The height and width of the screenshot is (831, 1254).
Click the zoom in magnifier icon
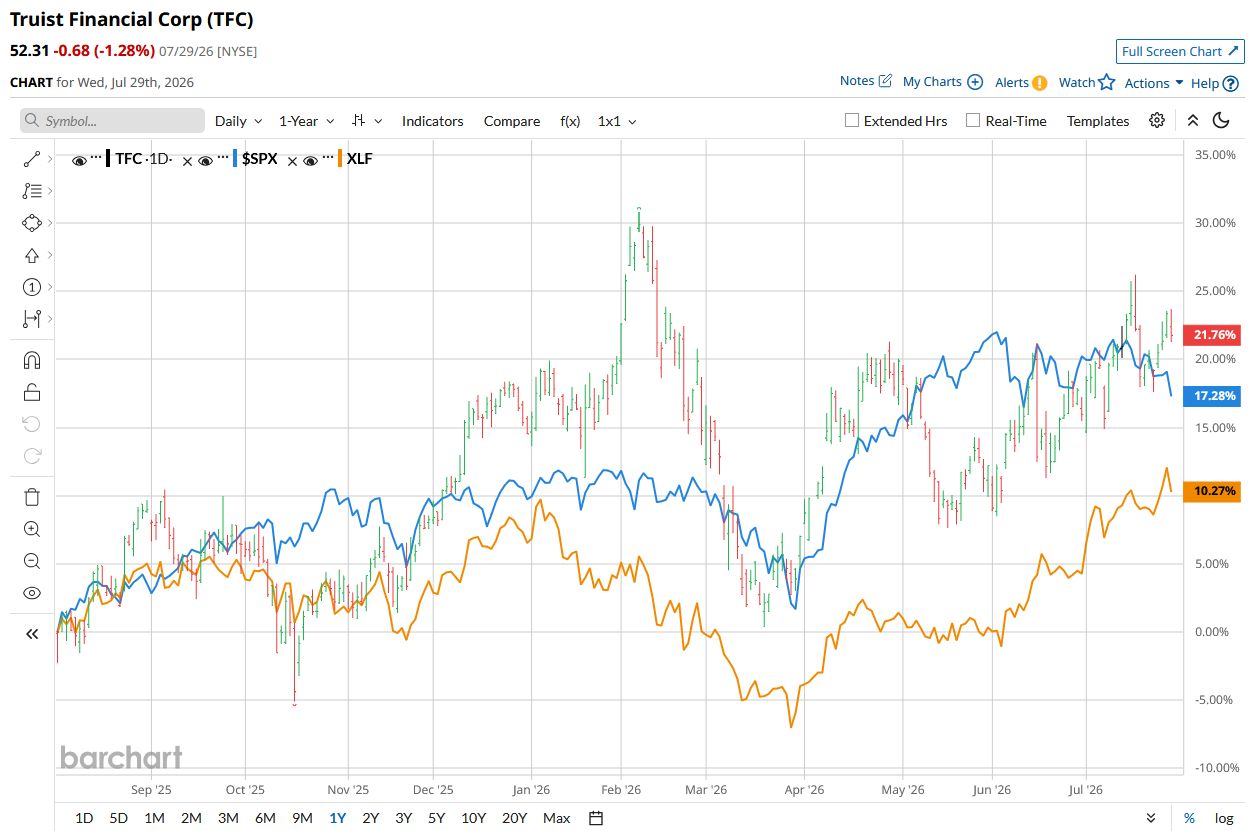(x=31, y=529)
